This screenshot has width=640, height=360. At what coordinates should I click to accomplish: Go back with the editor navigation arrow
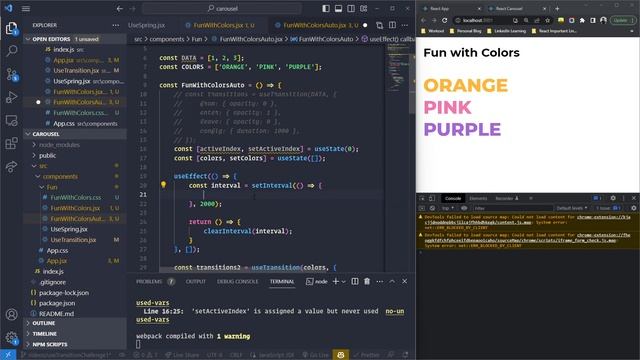coord(120,8)
